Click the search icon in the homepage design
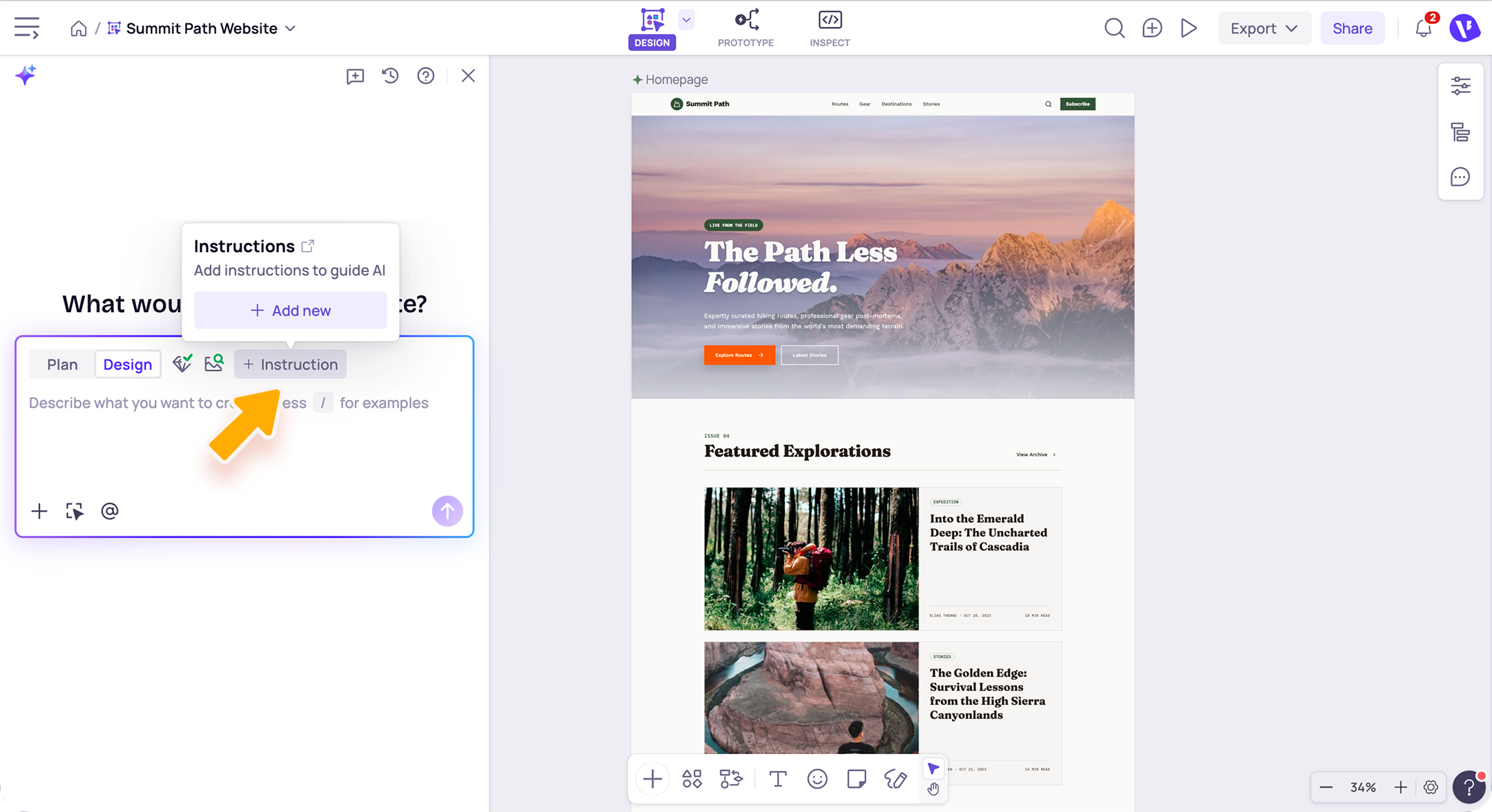This screenshot has width=1492, height=812. click(x=1048, y=104)
